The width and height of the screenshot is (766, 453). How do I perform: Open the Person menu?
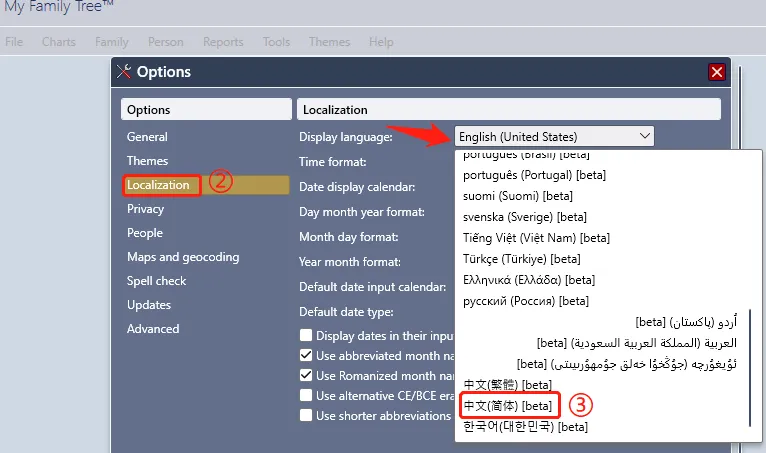(x=166, y=42)
